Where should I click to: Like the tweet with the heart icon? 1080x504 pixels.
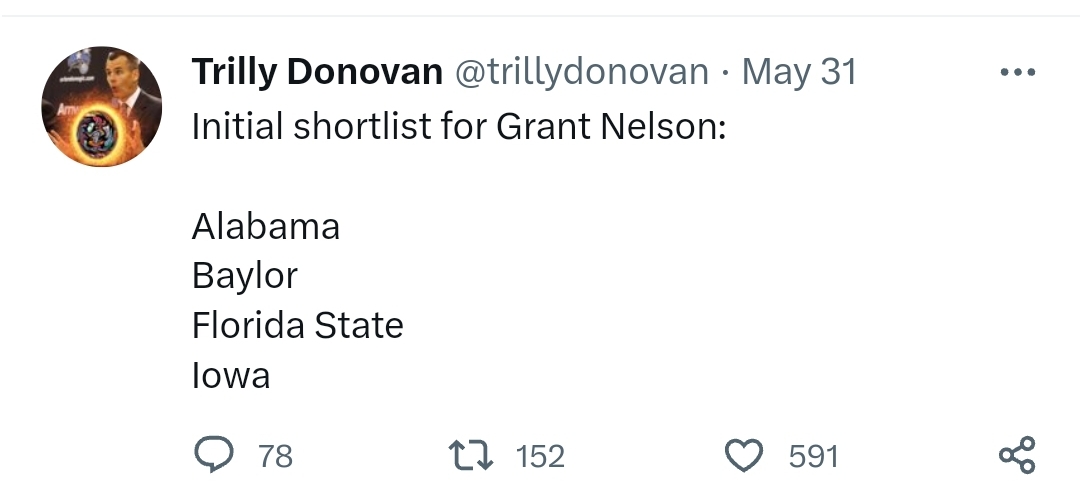(743, 456)
